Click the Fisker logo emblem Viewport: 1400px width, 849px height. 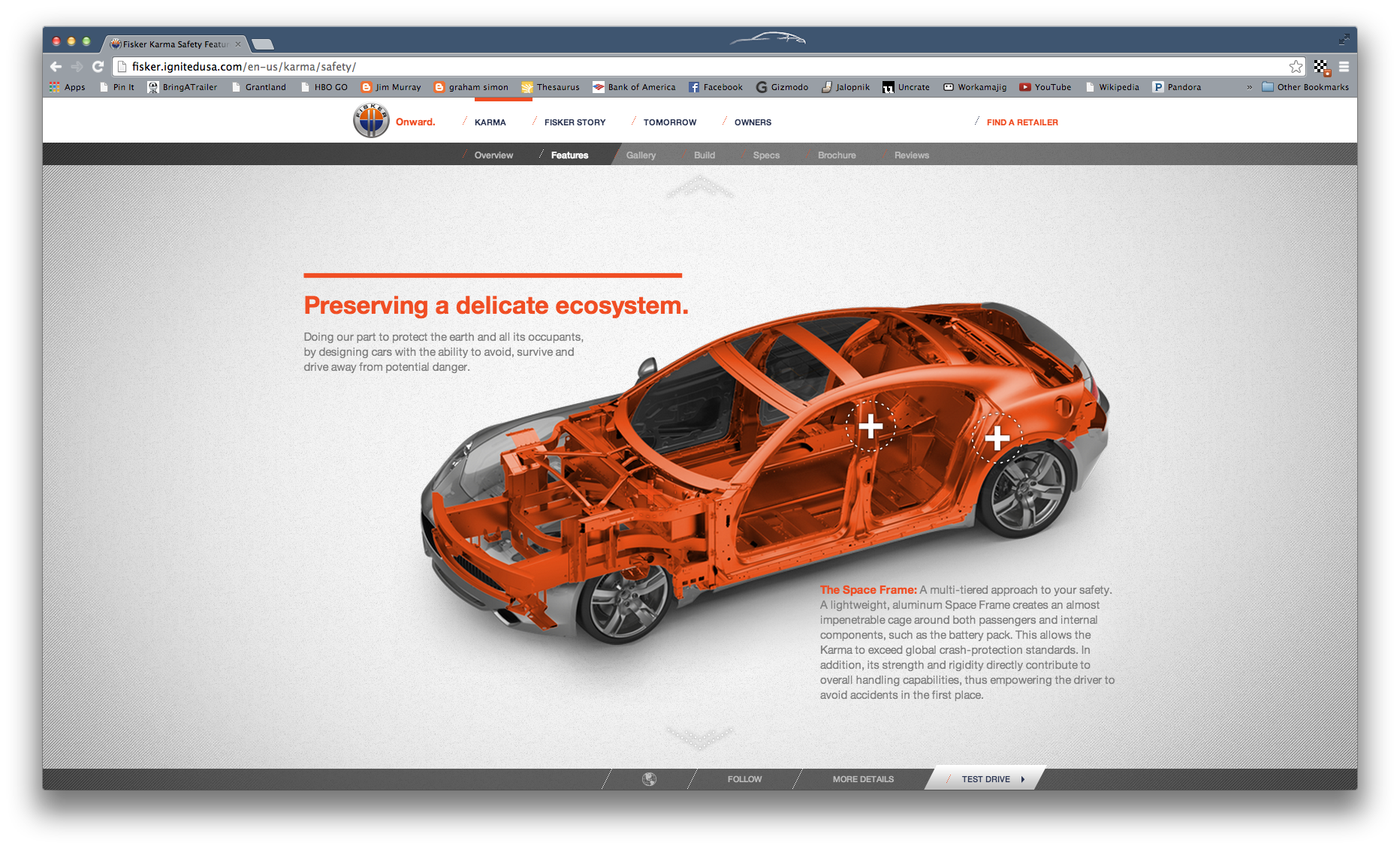[371, 121]
